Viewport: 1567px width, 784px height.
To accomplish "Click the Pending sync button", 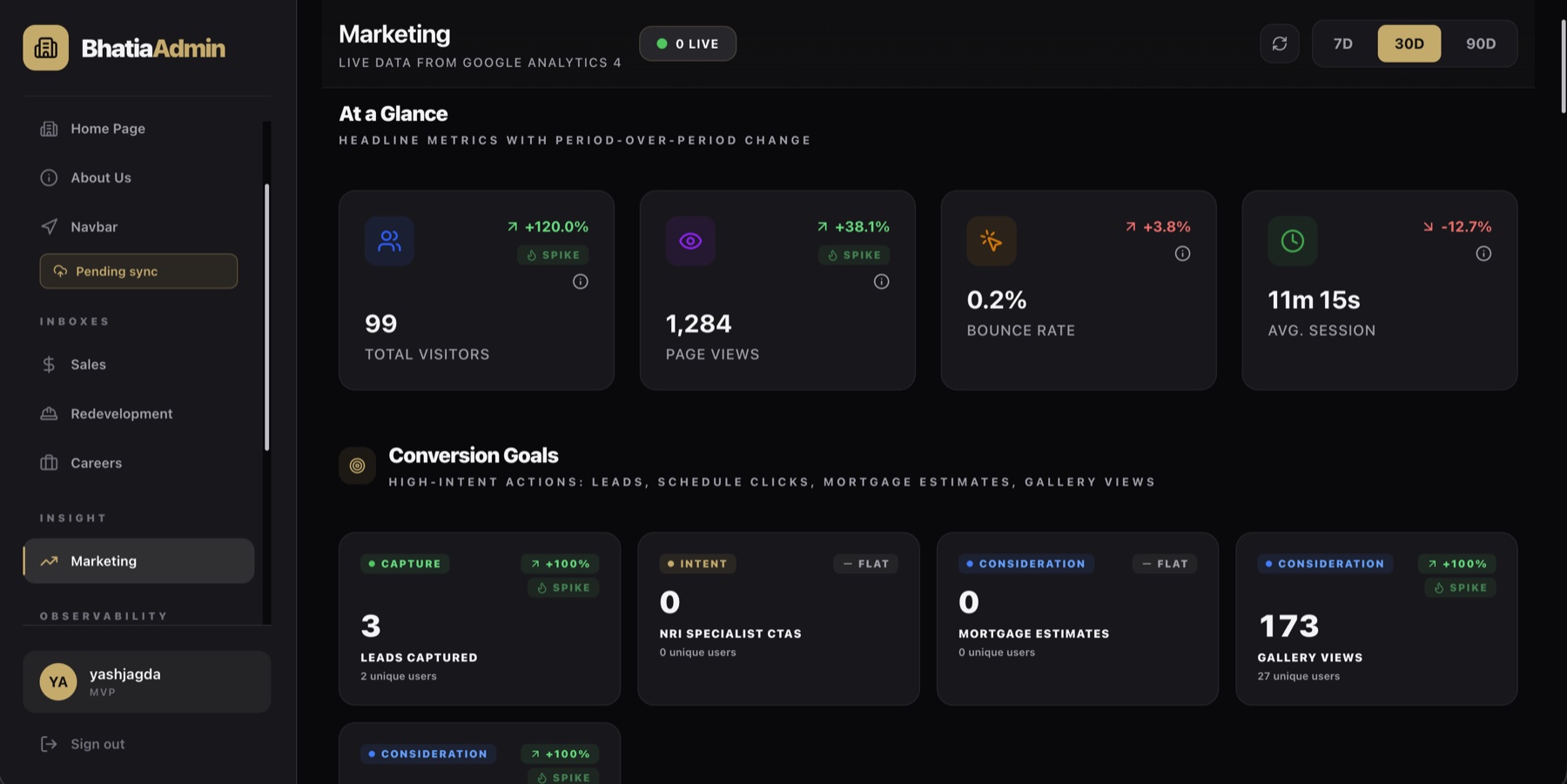I will 138,271.
